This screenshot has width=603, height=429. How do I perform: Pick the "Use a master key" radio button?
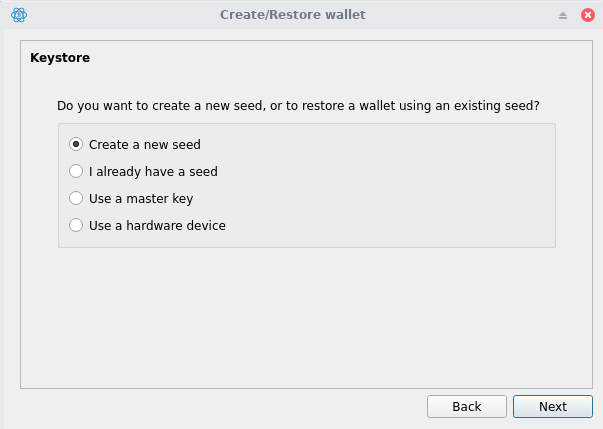click(x=76, y=198)
